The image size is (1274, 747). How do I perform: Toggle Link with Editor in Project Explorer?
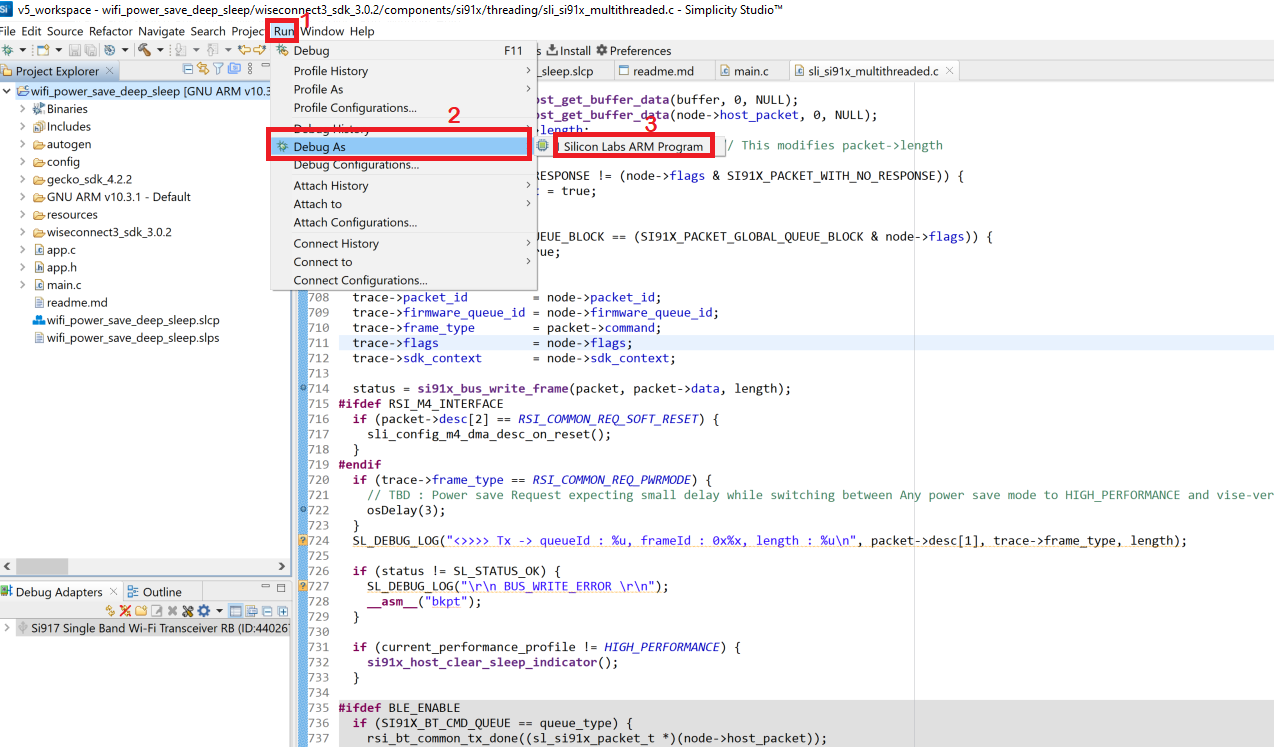203,69
